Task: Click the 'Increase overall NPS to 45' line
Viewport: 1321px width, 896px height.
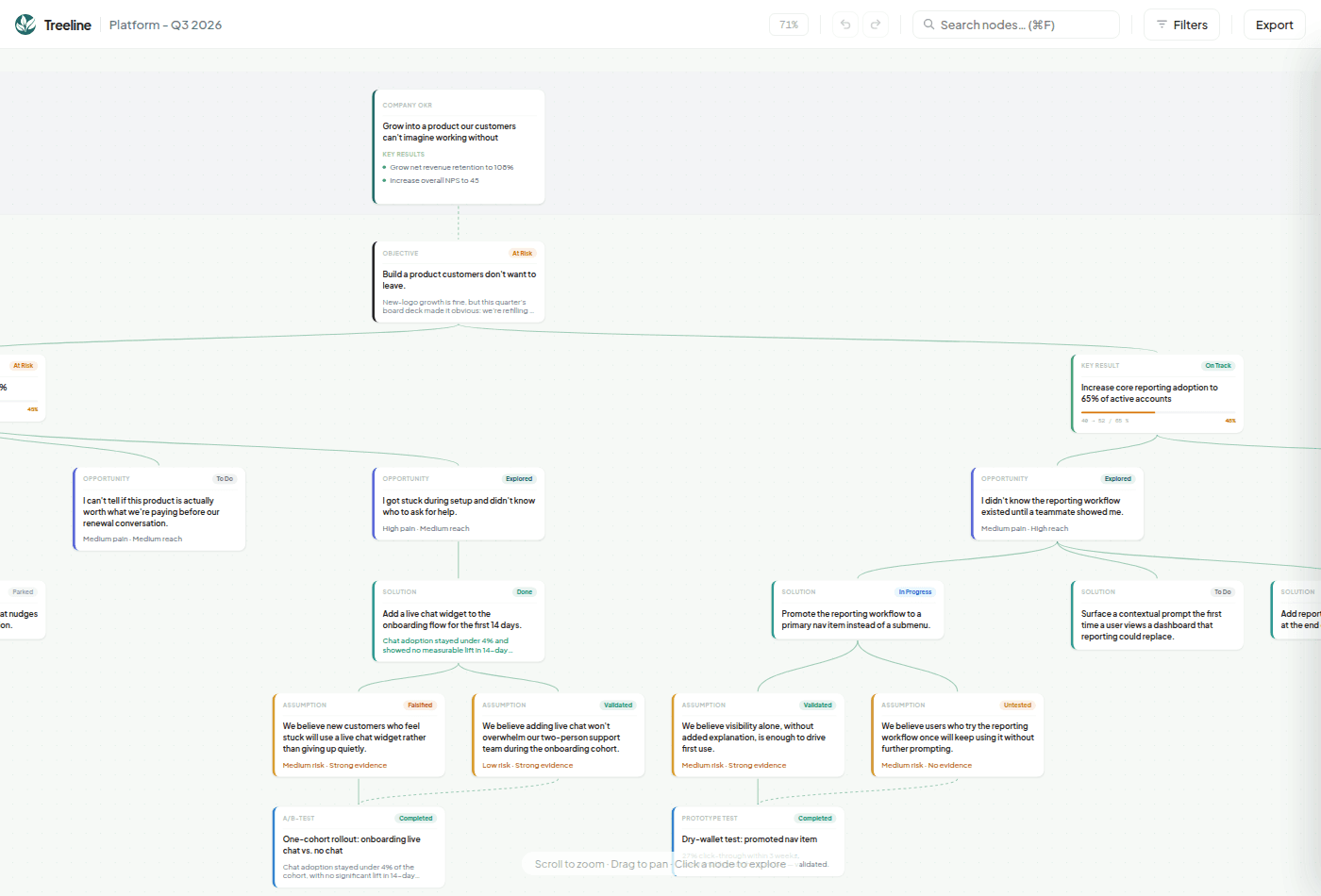Action: point(434,180)
